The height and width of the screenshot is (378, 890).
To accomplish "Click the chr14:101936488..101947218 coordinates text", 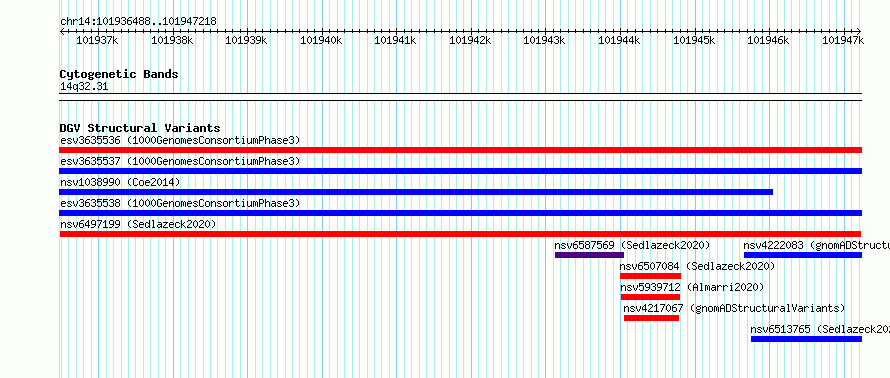I will click(x=138, y=22).
